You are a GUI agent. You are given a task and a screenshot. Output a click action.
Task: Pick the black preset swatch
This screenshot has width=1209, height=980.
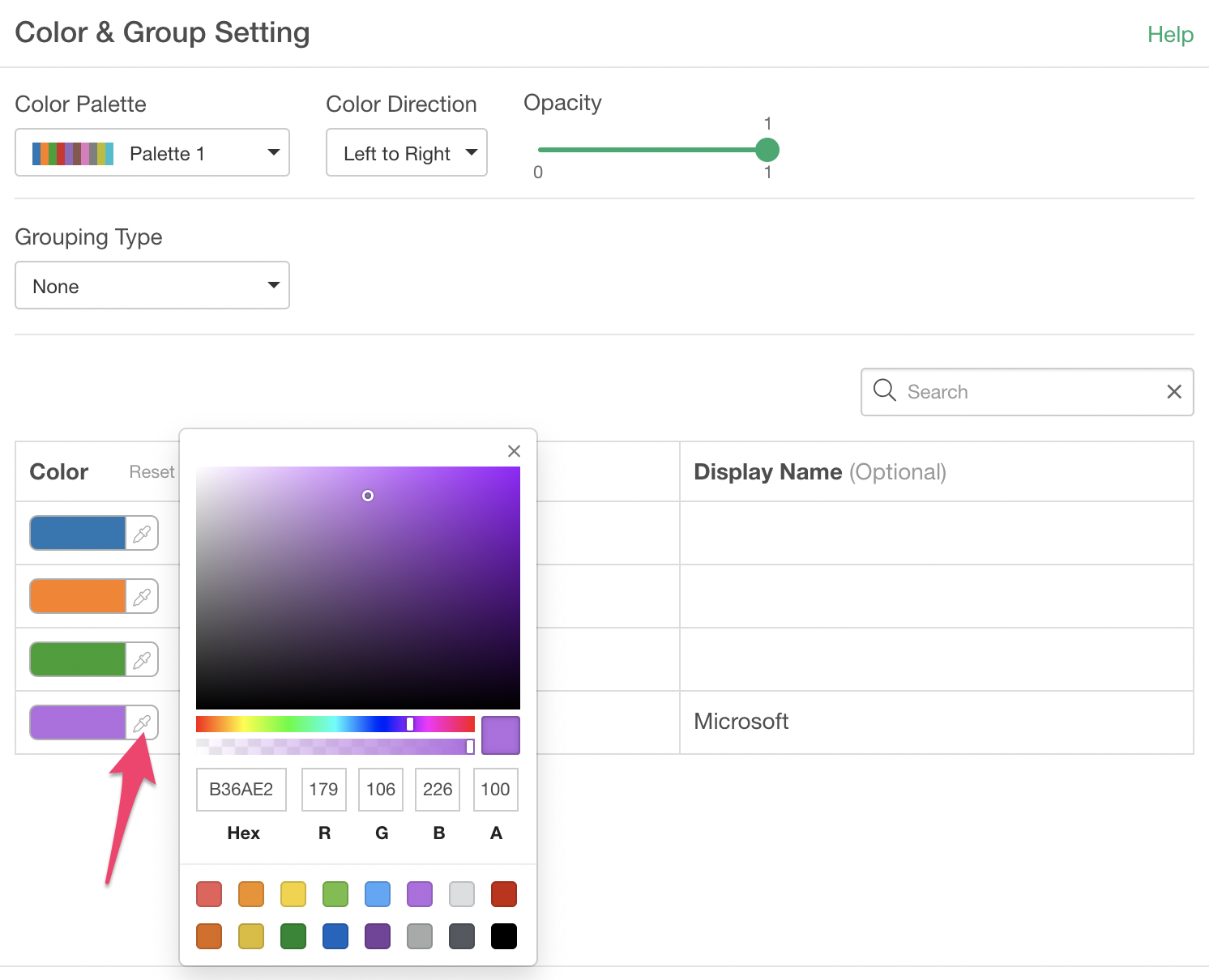504,936
